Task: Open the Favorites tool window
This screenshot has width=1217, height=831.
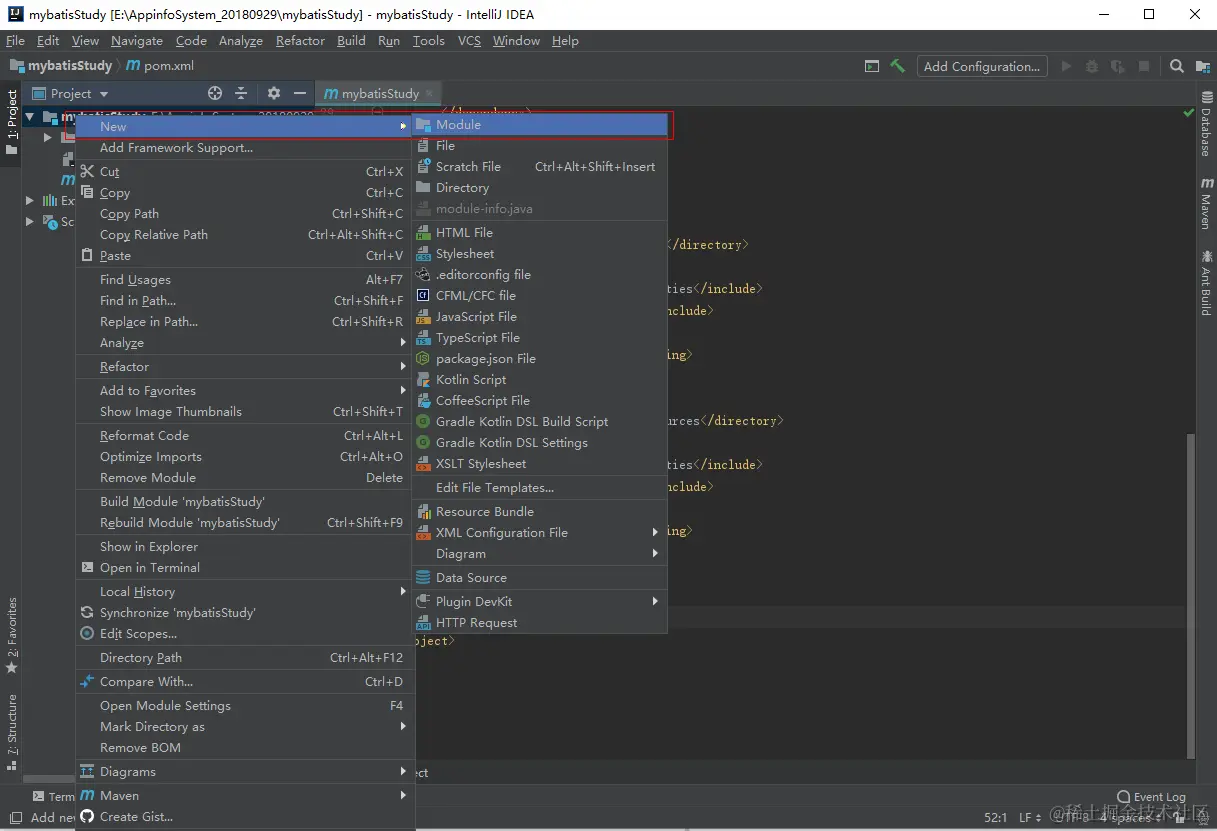Action: coord(12,635)
